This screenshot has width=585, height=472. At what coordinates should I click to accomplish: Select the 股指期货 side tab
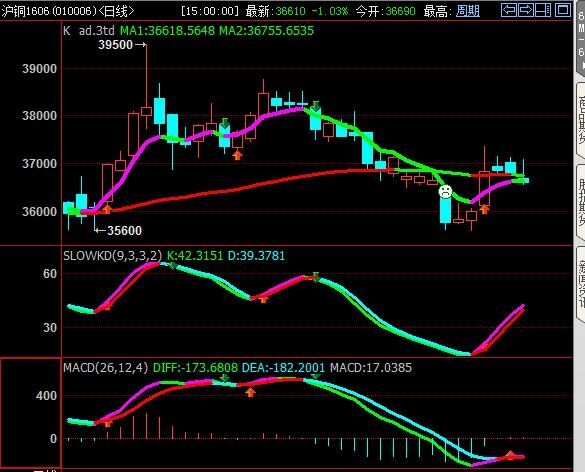pos(581,202)
